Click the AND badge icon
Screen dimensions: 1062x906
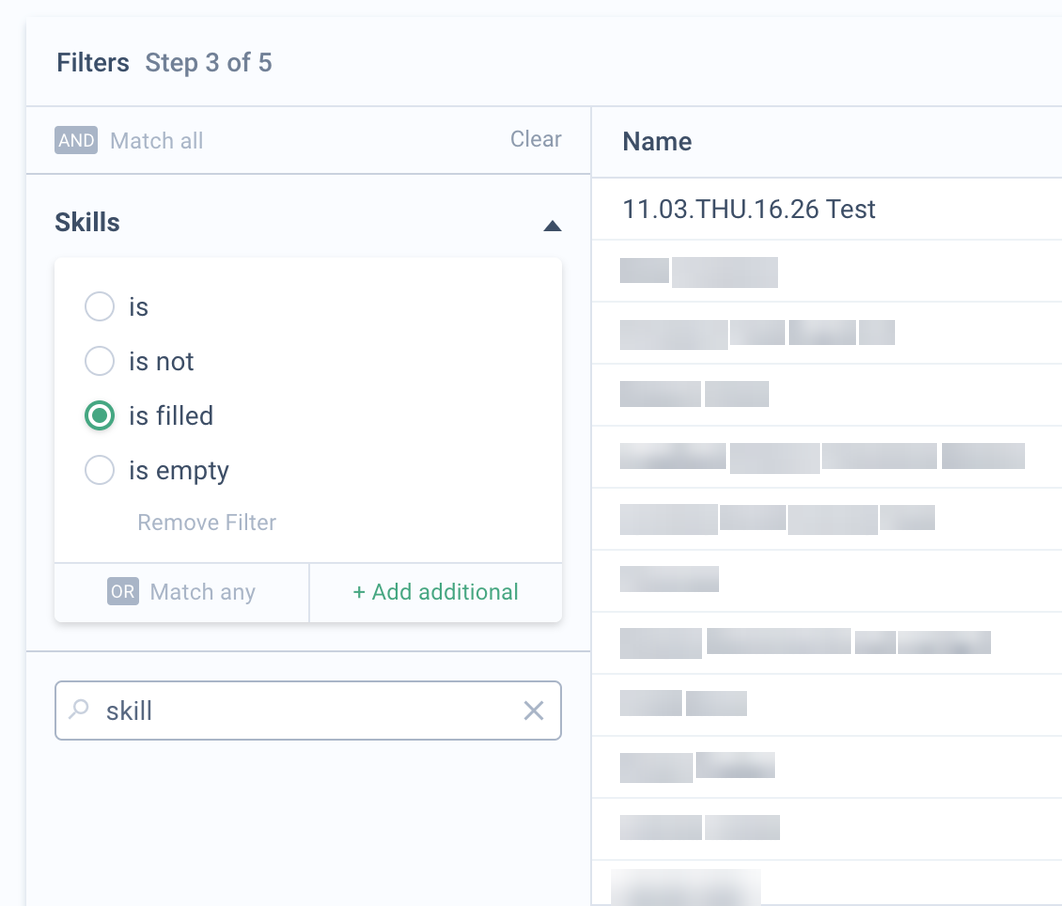(76, 140)
